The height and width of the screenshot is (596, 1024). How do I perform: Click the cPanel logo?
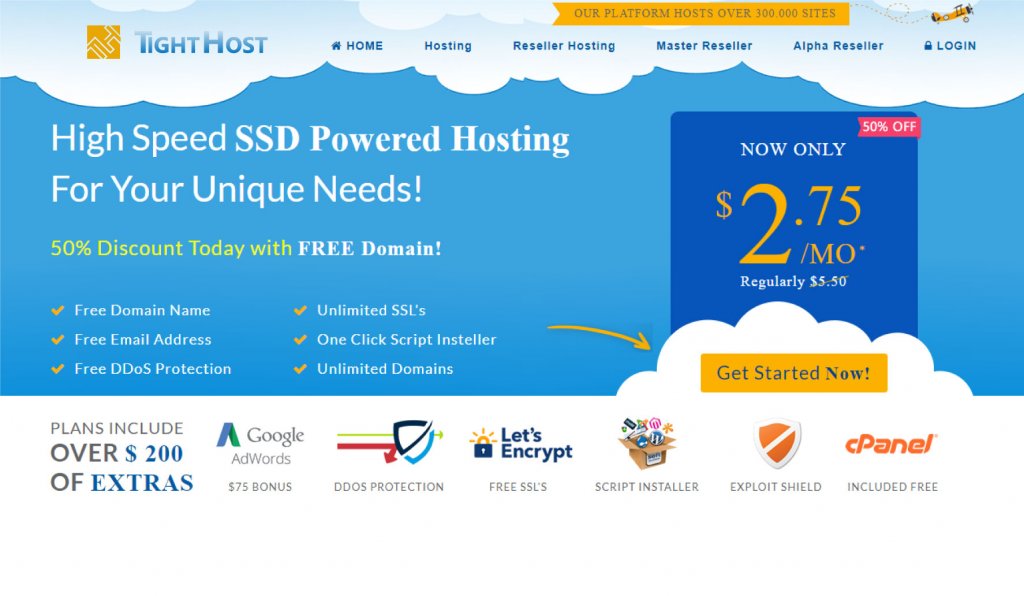(x=891, y=444)
